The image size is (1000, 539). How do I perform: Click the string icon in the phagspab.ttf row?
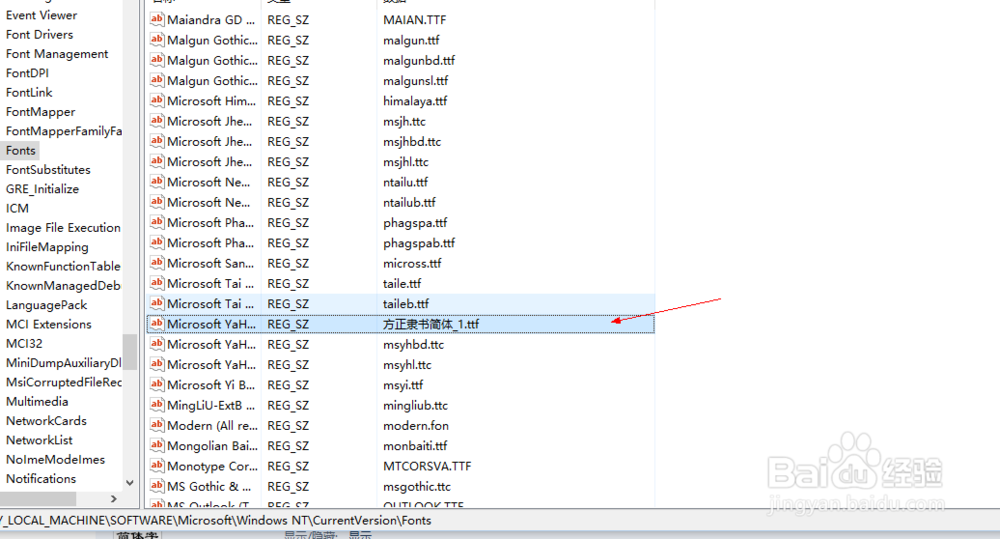coord(157,242)
